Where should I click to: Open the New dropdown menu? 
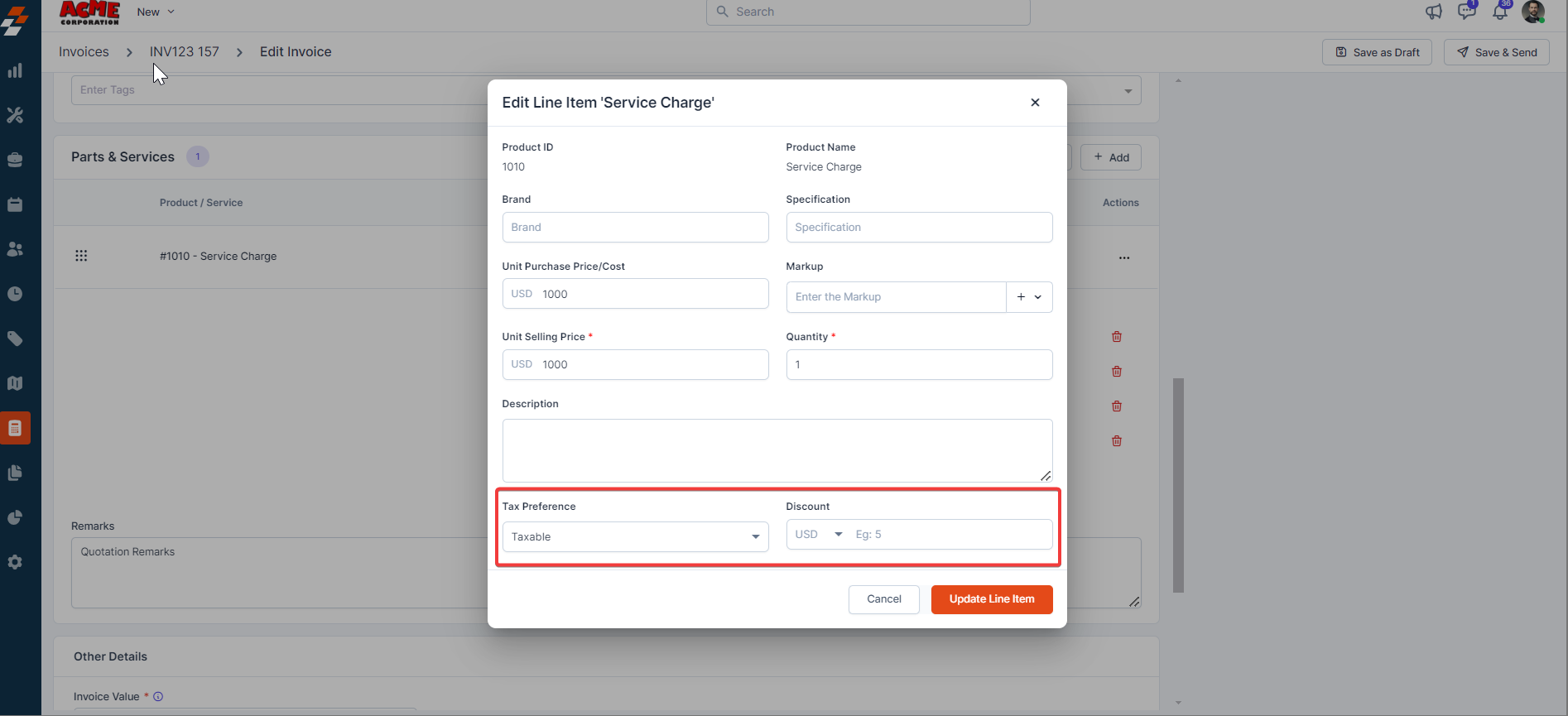156,12
